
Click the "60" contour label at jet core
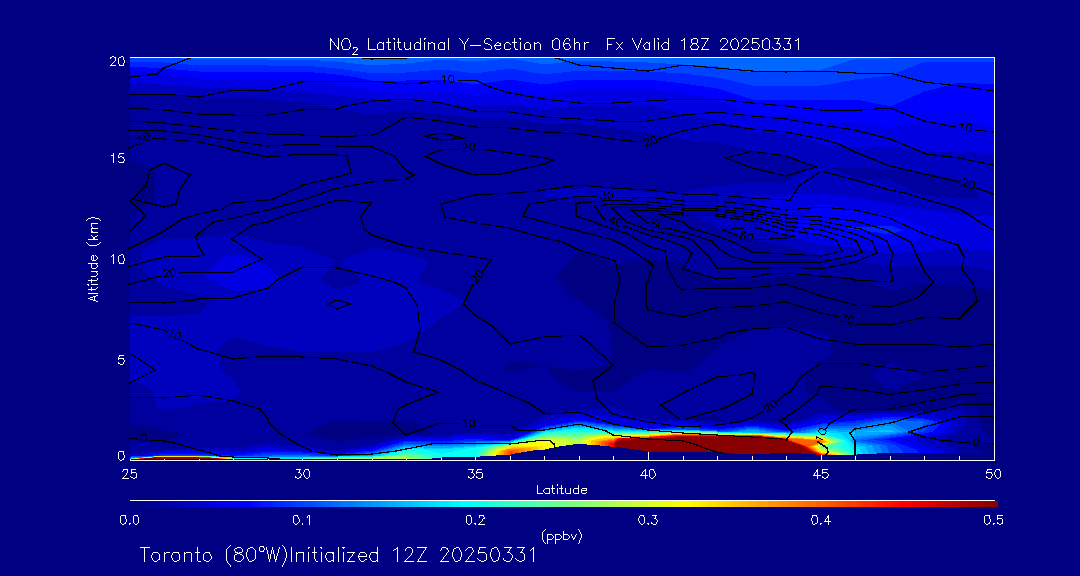click(747, 237)
